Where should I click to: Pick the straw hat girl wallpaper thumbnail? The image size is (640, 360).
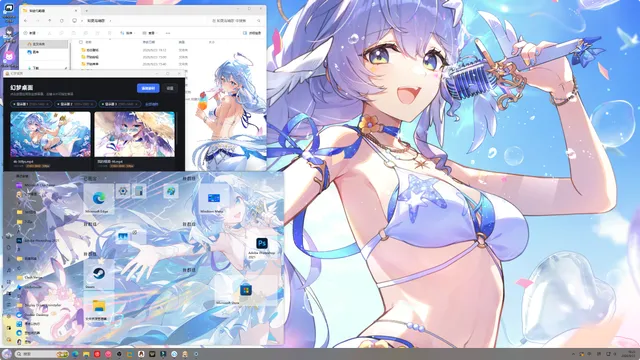click(135, 134)
